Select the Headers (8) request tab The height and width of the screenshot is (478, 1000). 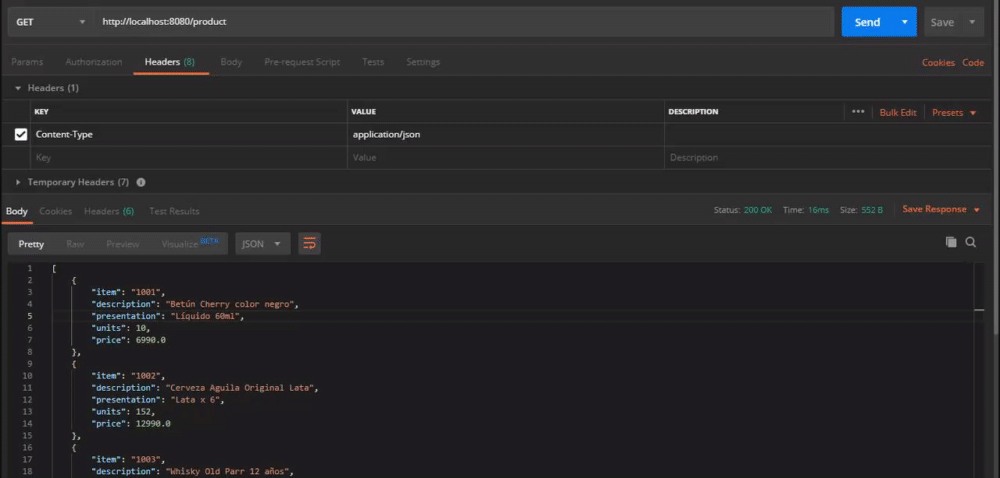coord(170,62)
